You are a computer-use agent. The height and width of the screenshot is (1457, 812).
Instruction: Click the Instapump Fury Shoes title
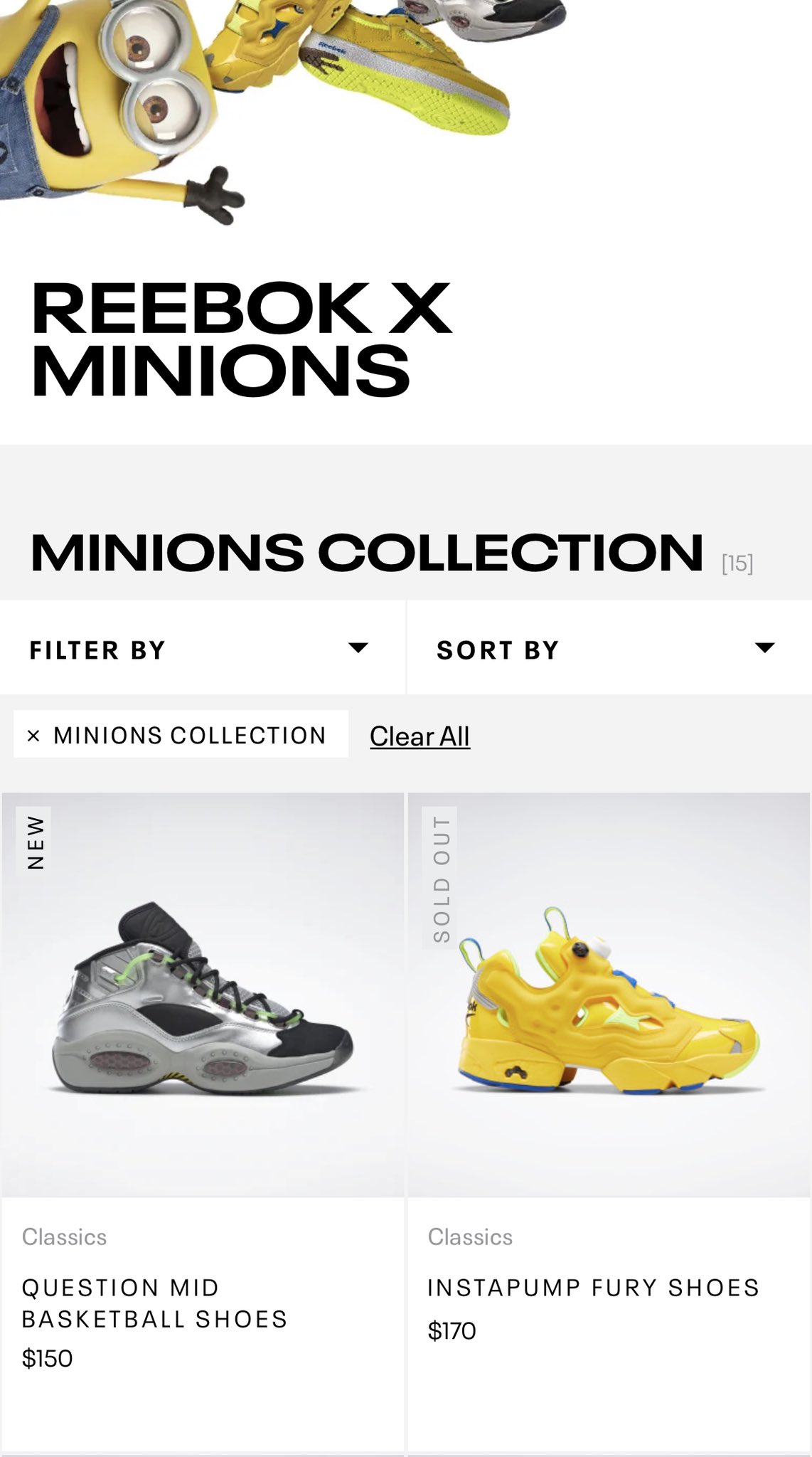[x=594, y=1288]
